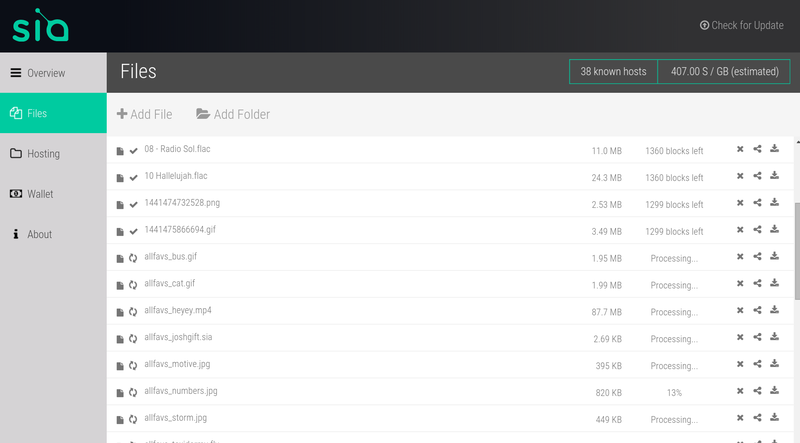Share allfavs_storm.jpg file
The height and width of the screenshot is (443, 800).
[x=757, y=418]
